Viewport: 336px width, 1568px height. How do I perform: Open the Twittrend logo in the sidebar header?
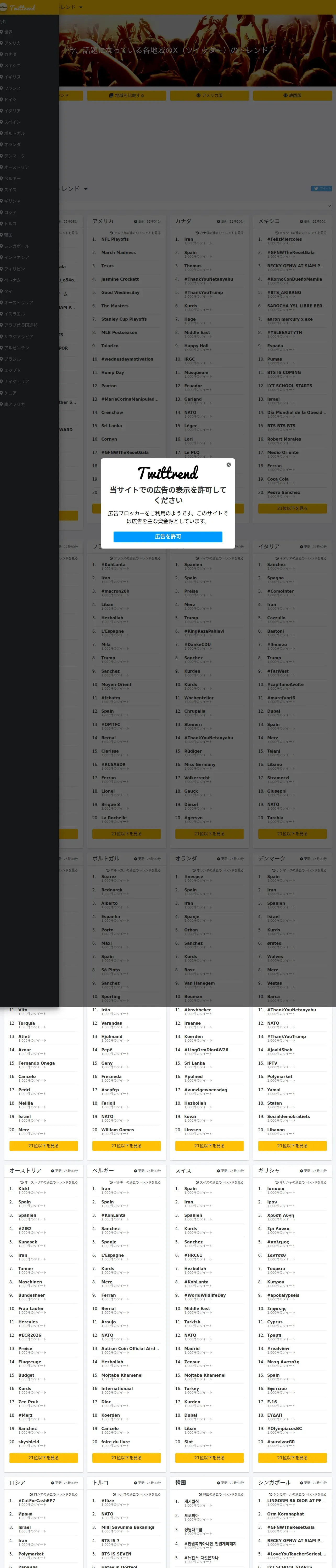point(18,7)
